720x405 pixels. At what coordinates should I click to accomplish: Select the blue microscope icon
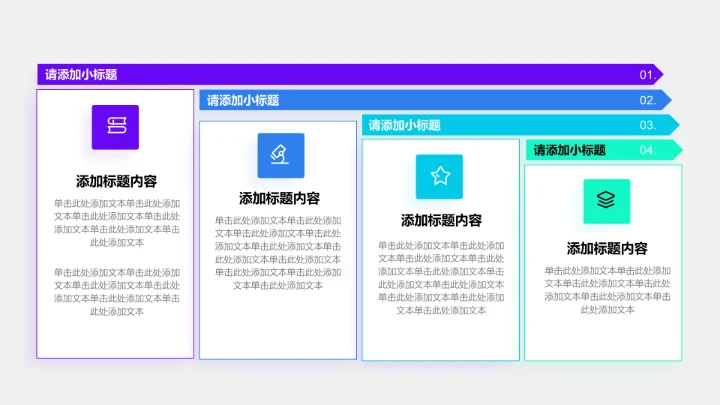pyautogui.click(x=280, y=155)
